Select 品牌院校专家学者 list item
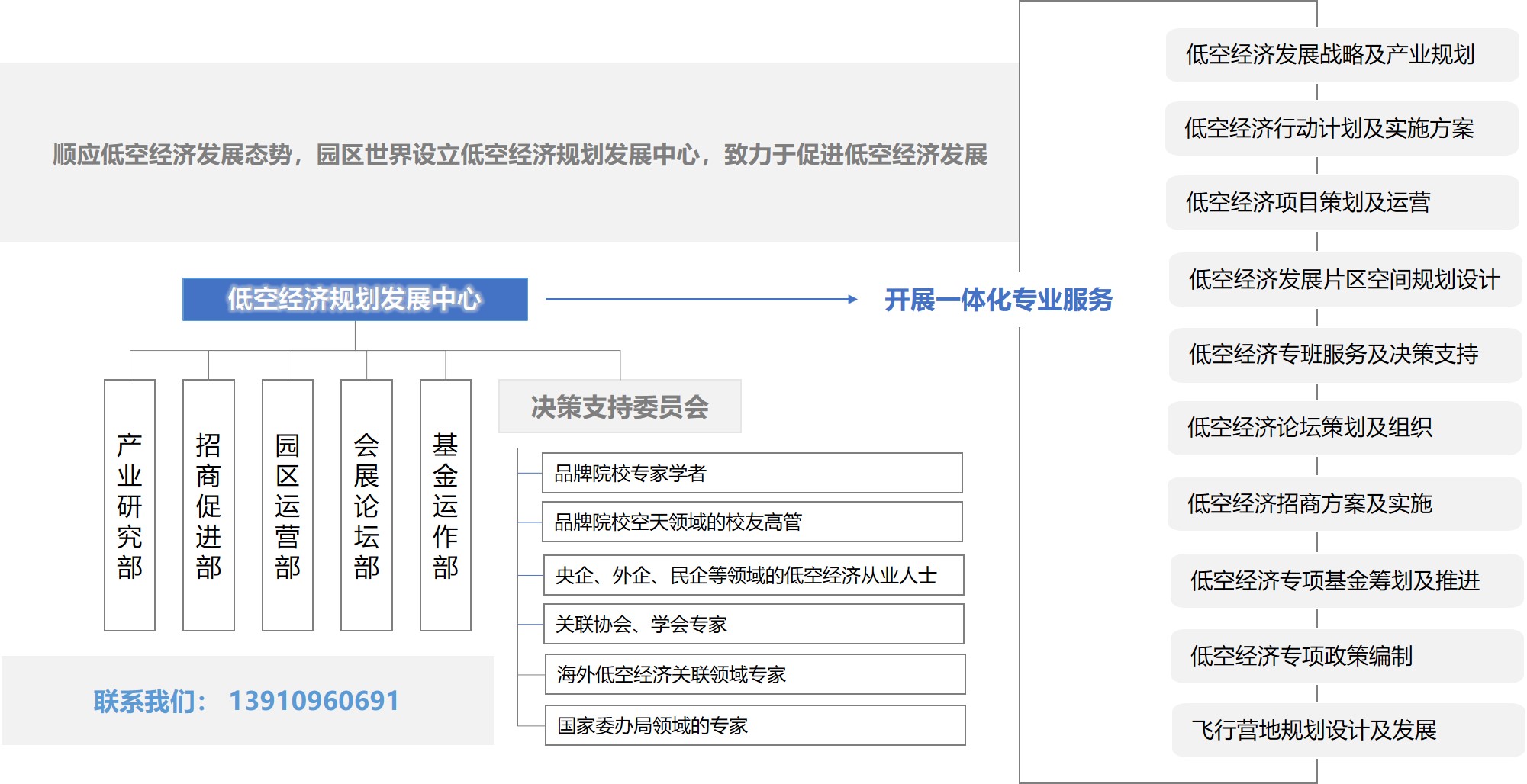Screen dimensions: 1527x784 (x=752, y=474)
